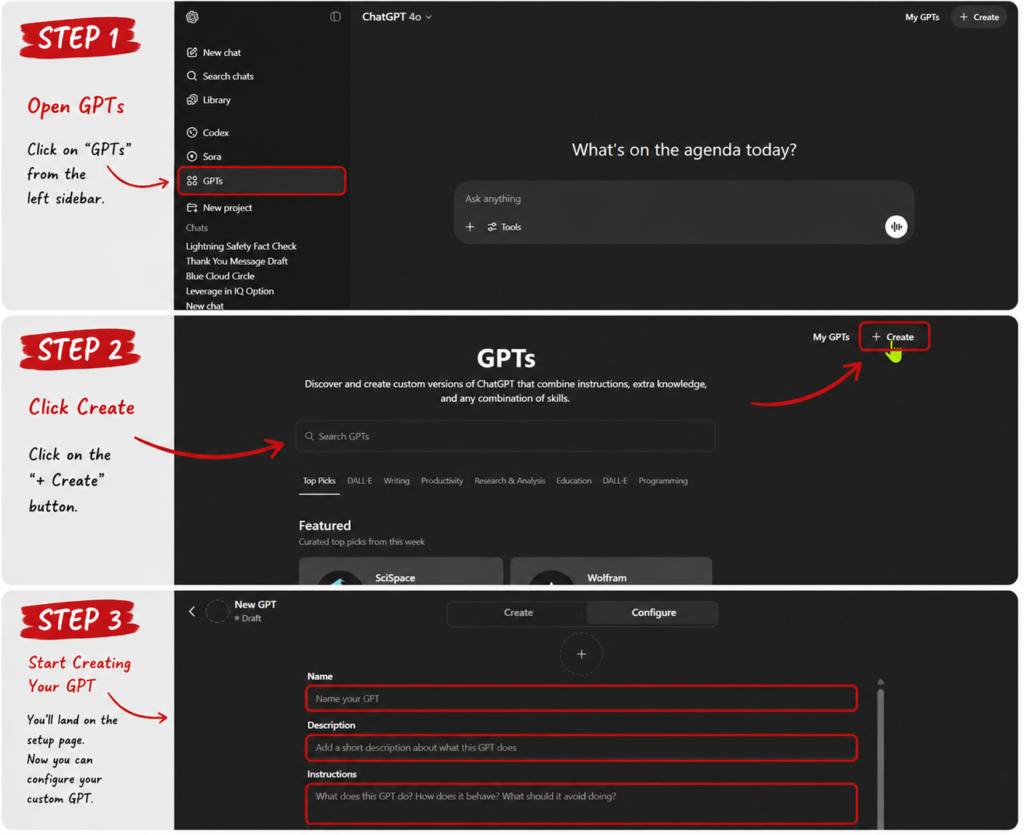
Task: Open the Leverage in IQ Option chat
Action: point(229,291)
